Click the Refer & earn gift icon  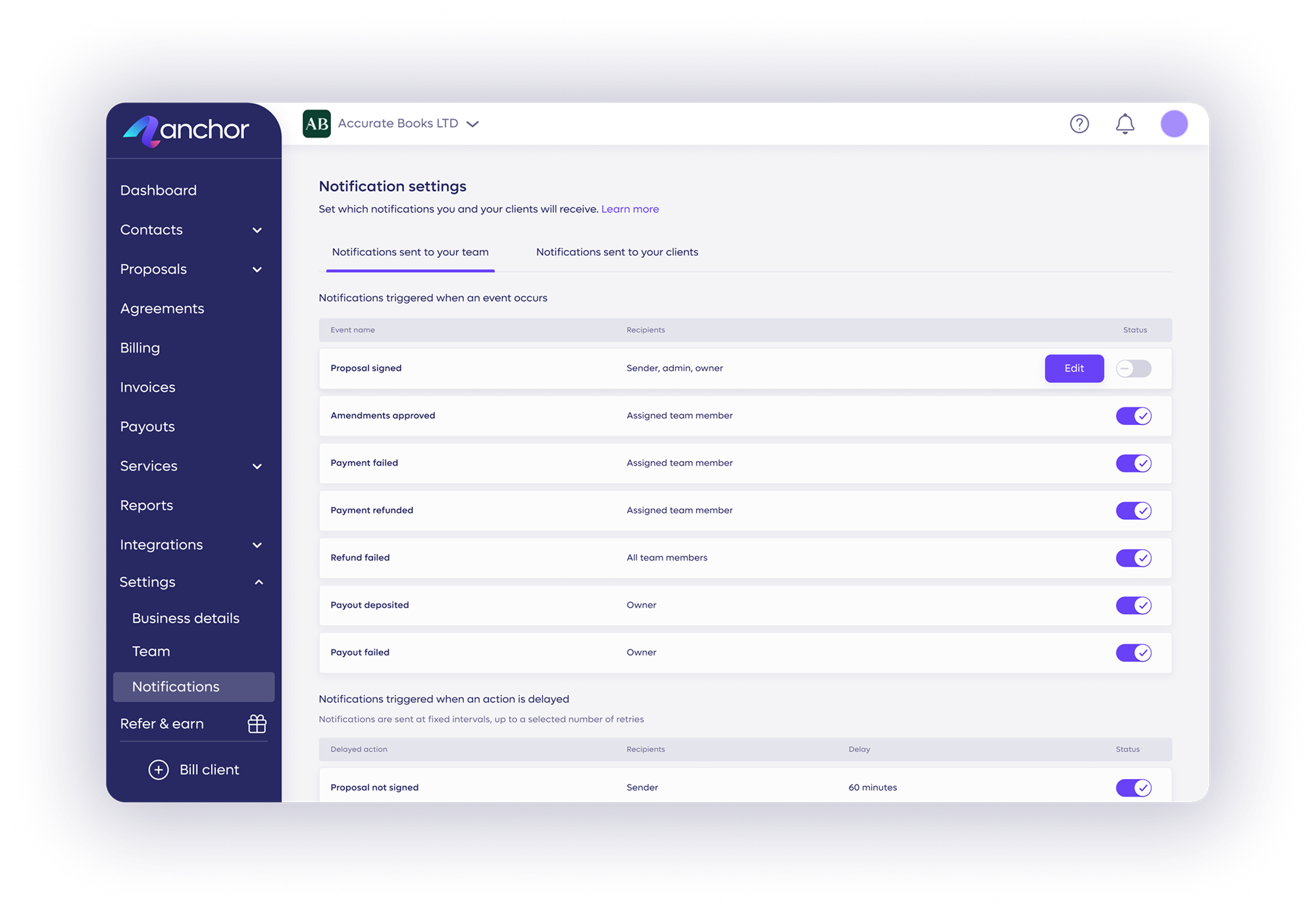[x=257, y=724]
